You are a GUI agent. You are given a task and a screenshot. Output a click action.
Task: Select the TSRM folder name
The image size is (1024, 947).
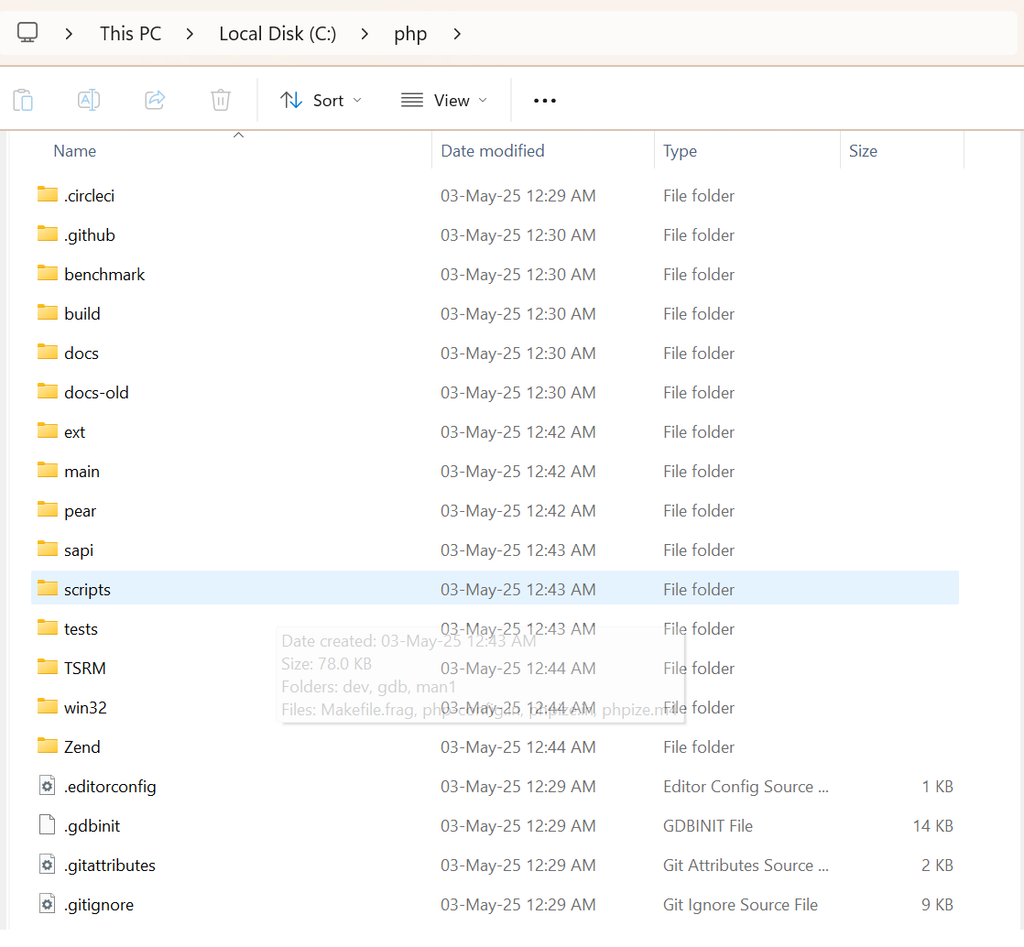pos(85,668)
